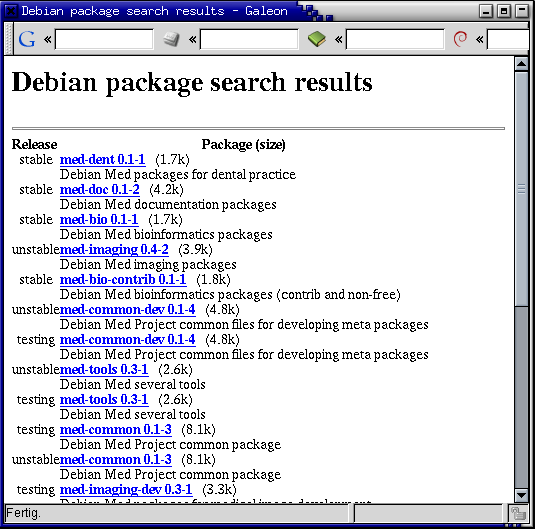Focus the input field after Debian swirl icon
This screenshot has width=535, height=529.
[508, 39]
